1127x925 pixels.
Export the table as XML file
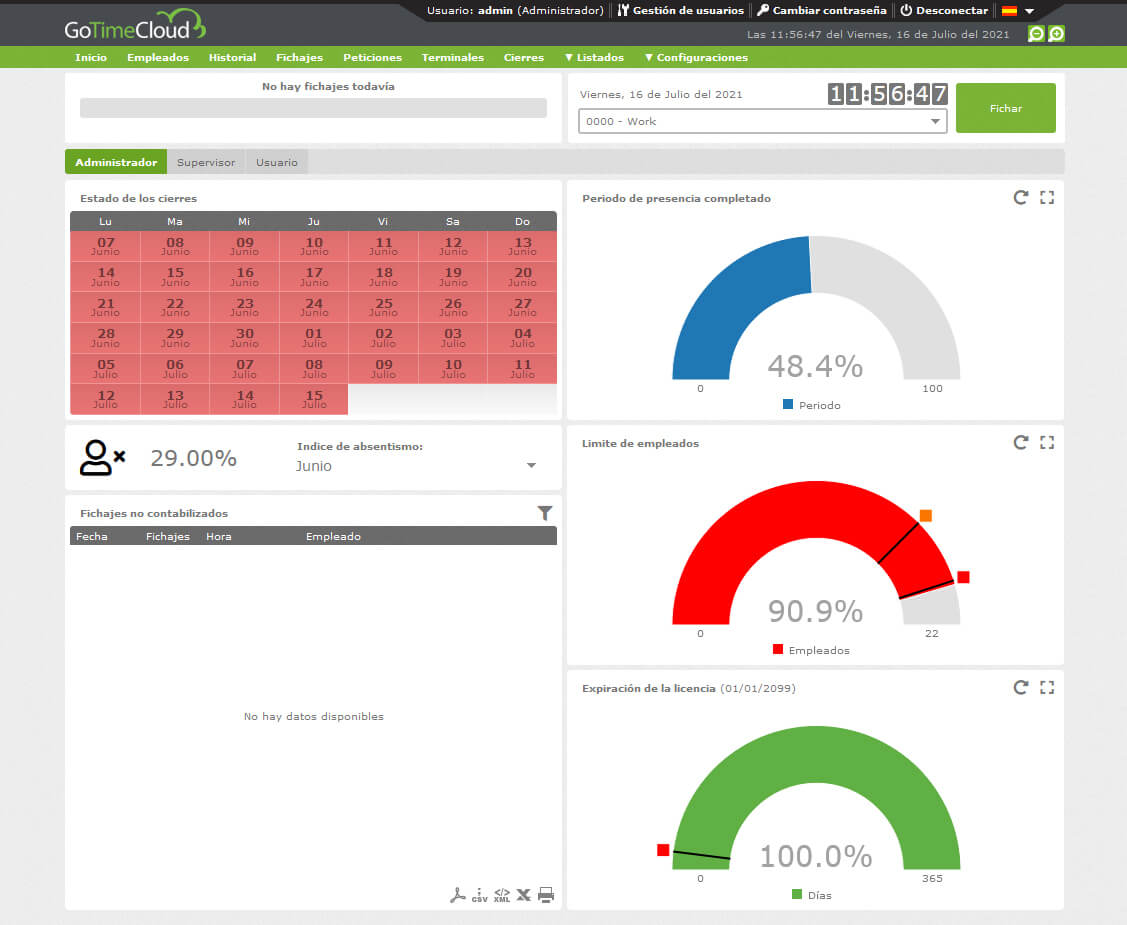[x=502, y=895]
